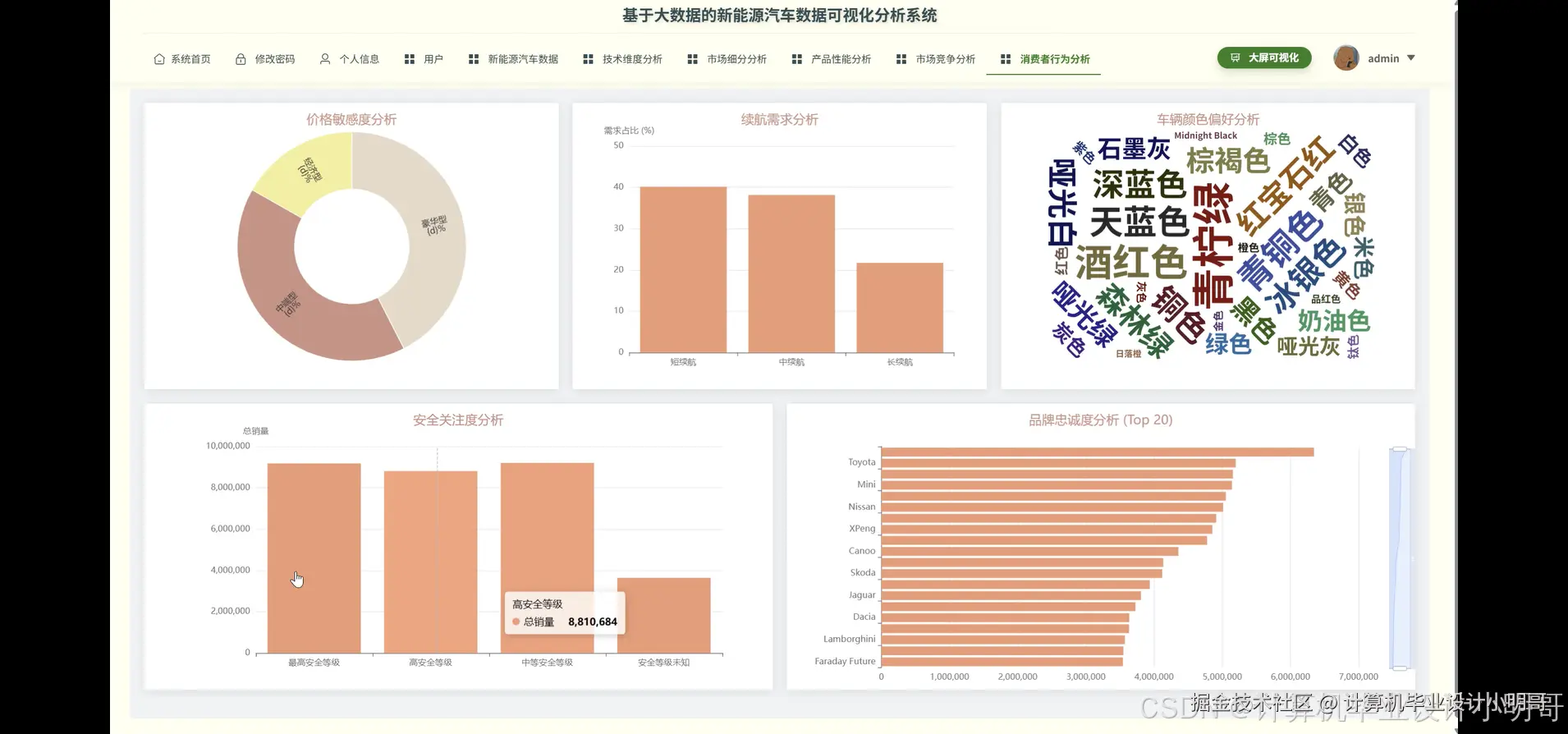1568x734 pixels.
Task: Click the grid icon next to 用户
Action: (410, 59)
